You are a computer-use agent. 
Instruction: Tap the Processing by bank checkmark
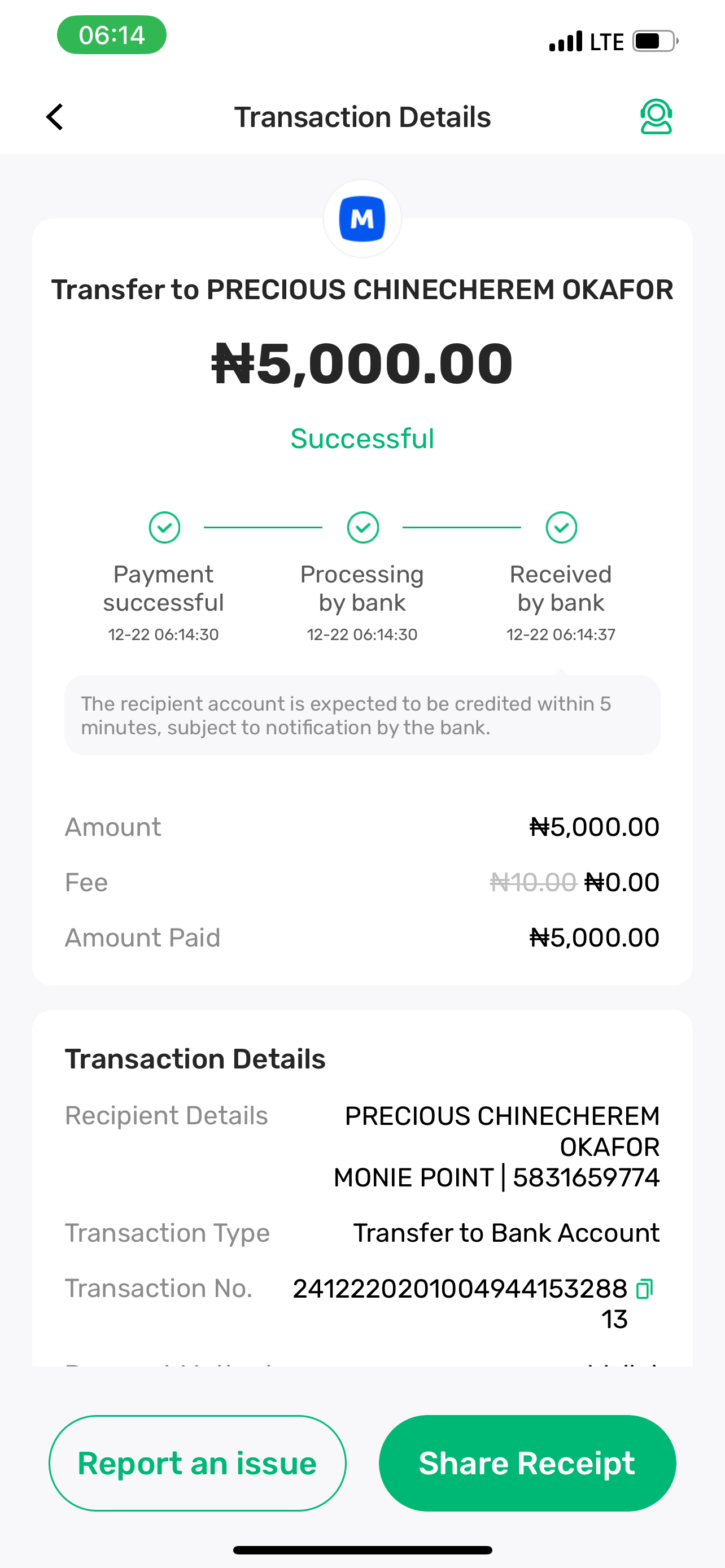pos(363,527)
